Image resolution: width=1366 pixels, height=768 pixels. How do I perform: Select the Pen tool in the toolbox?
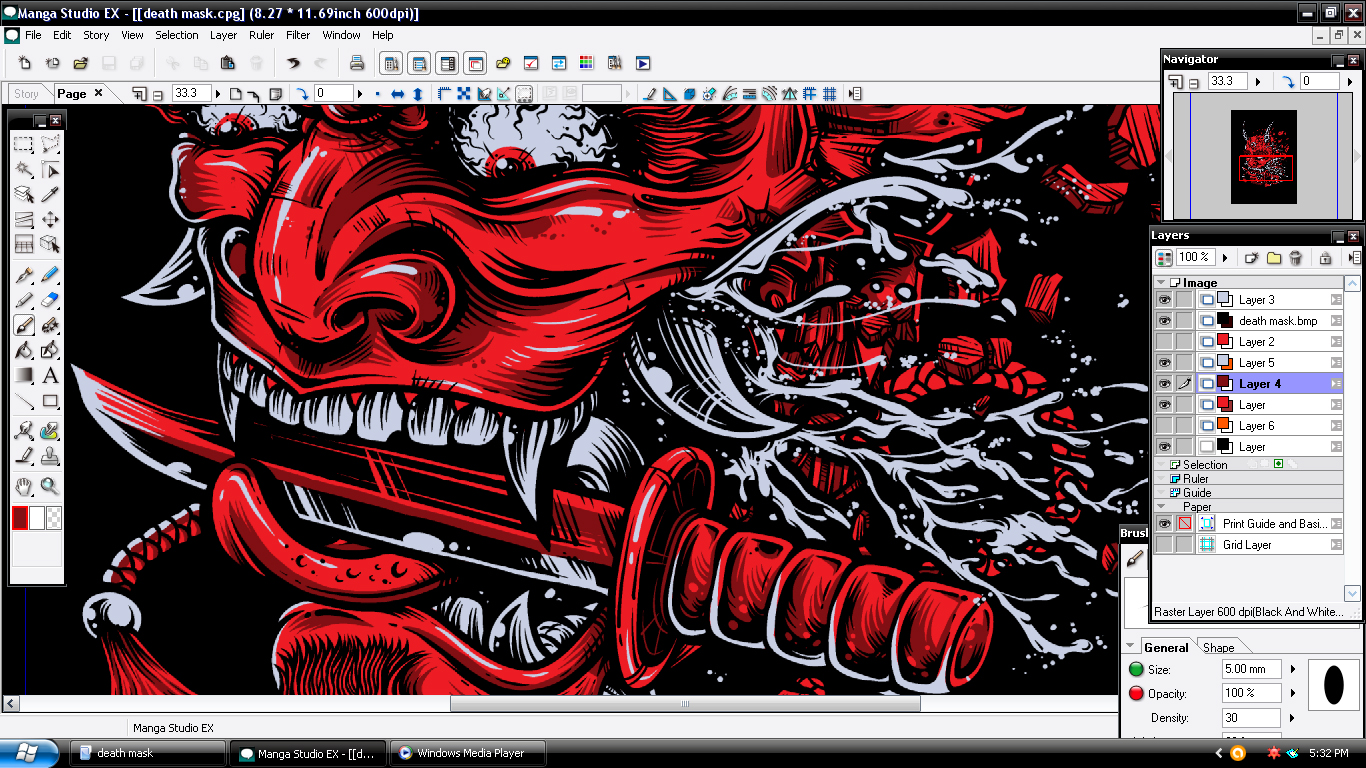[x=22, y=274]
